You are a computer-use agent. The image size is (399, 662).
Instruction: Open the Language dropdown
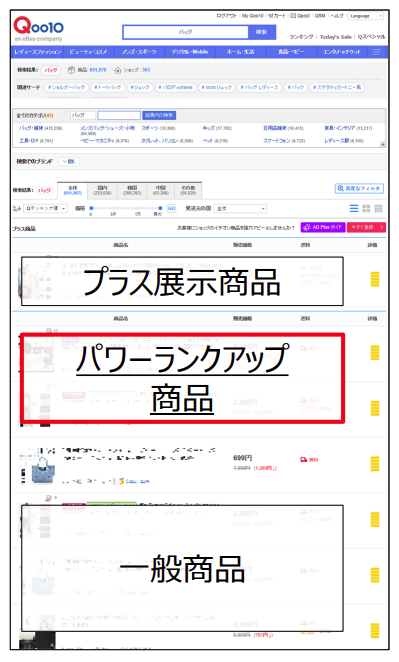click(366, 16)
